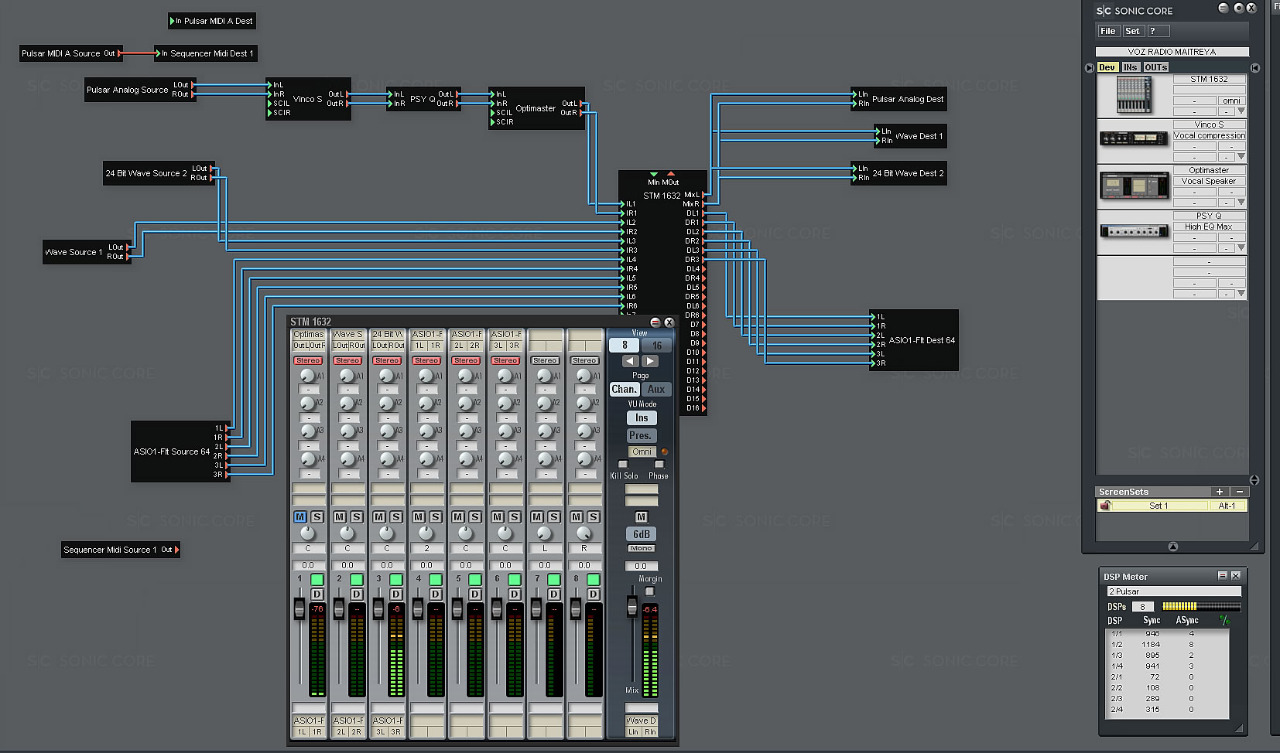1280x753 pixels.
Task: Click the PSY Q module in routing window
Action: coord(422,99)
